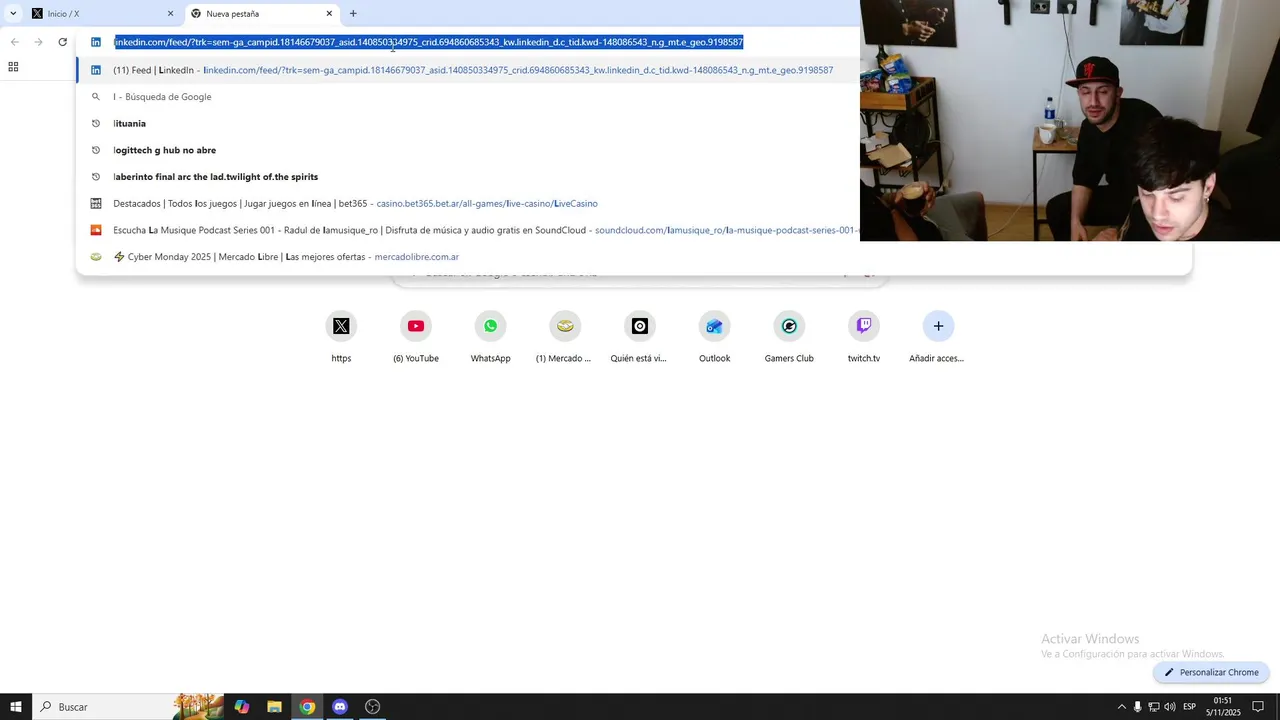Click the microphone tray icon

(x=1137, y=707)
